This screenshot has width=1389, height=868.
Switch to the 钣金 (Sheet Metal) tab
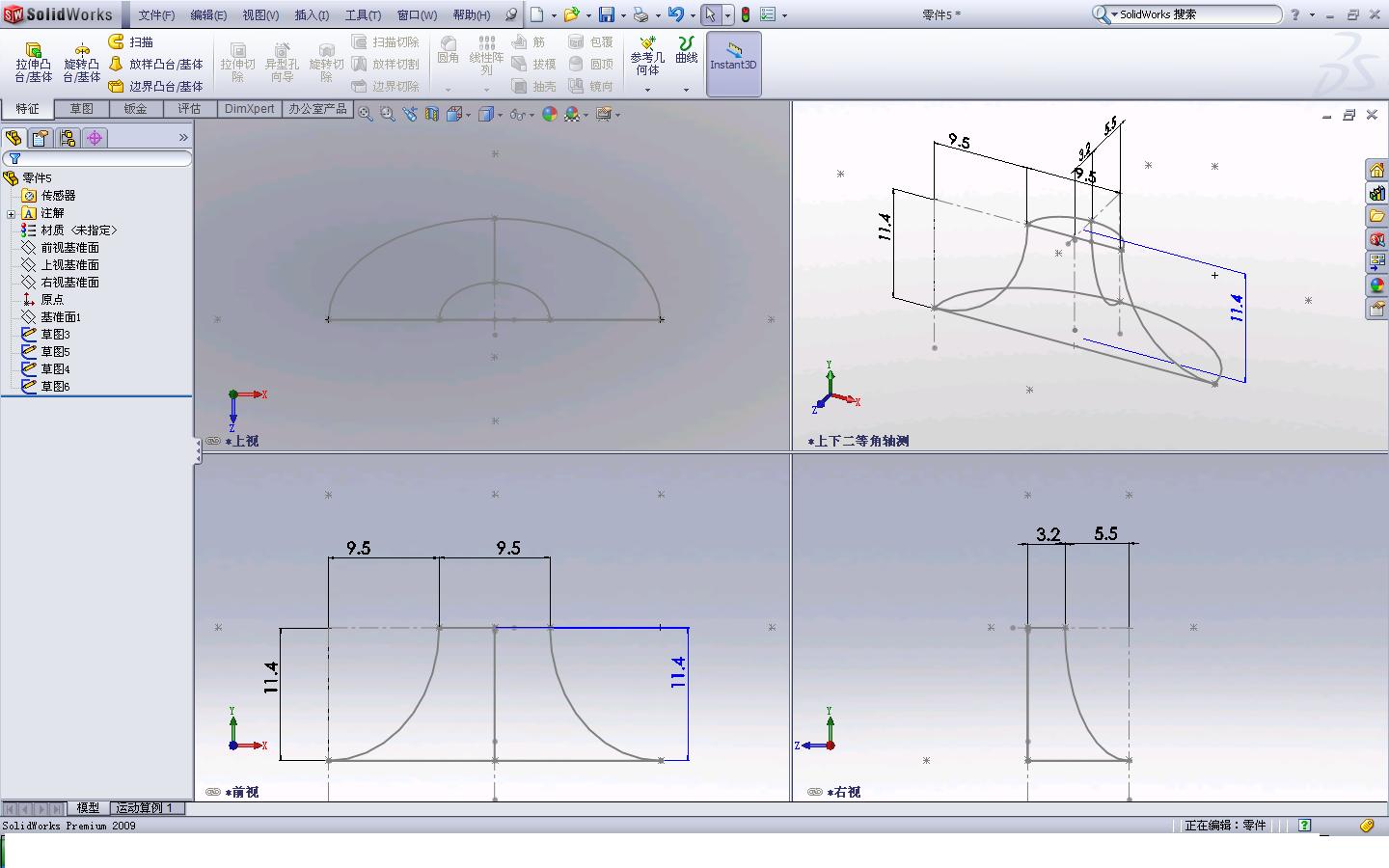pos(135,109)
